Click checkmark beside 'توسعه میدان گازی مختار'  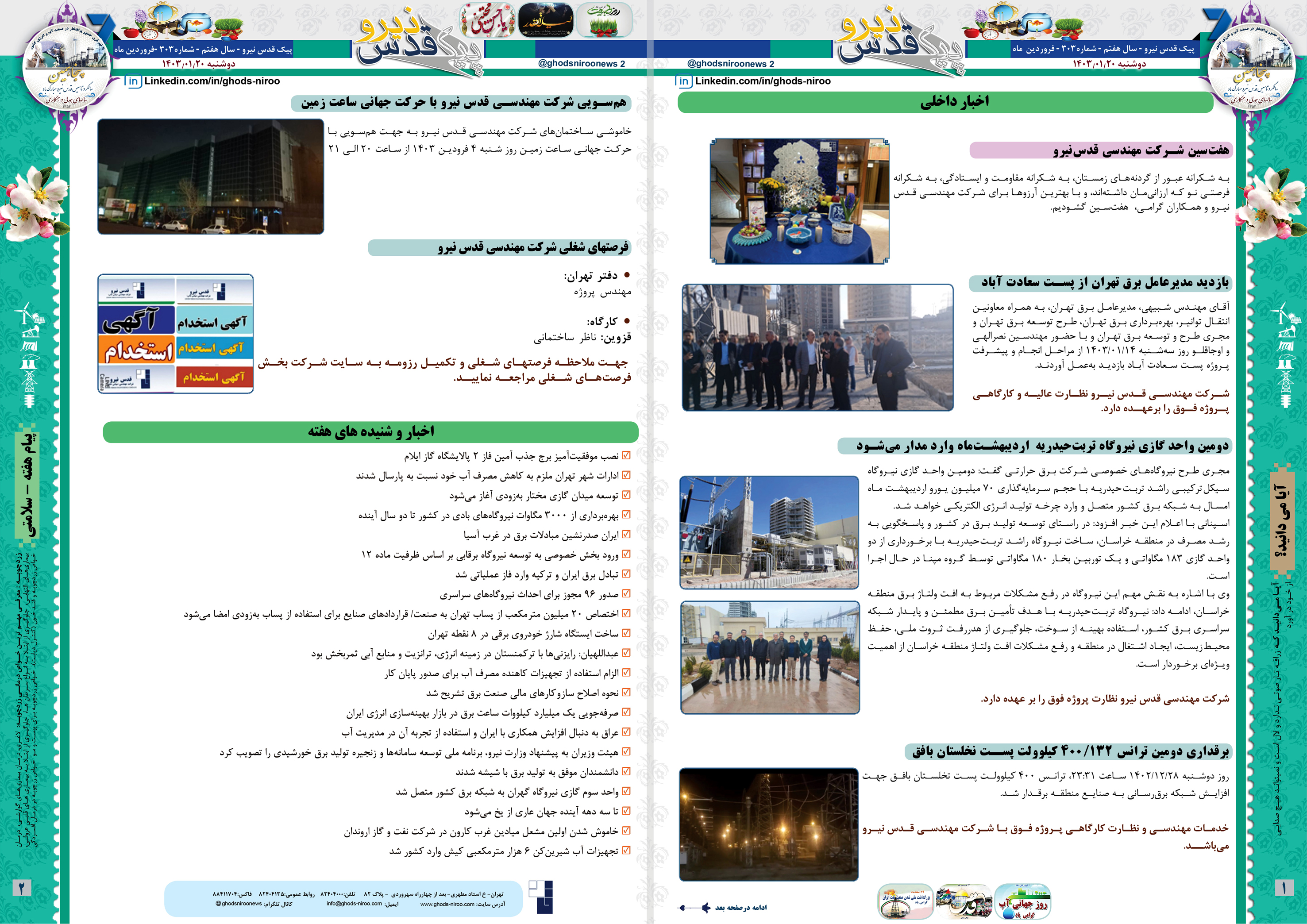[x=626, y=495]
